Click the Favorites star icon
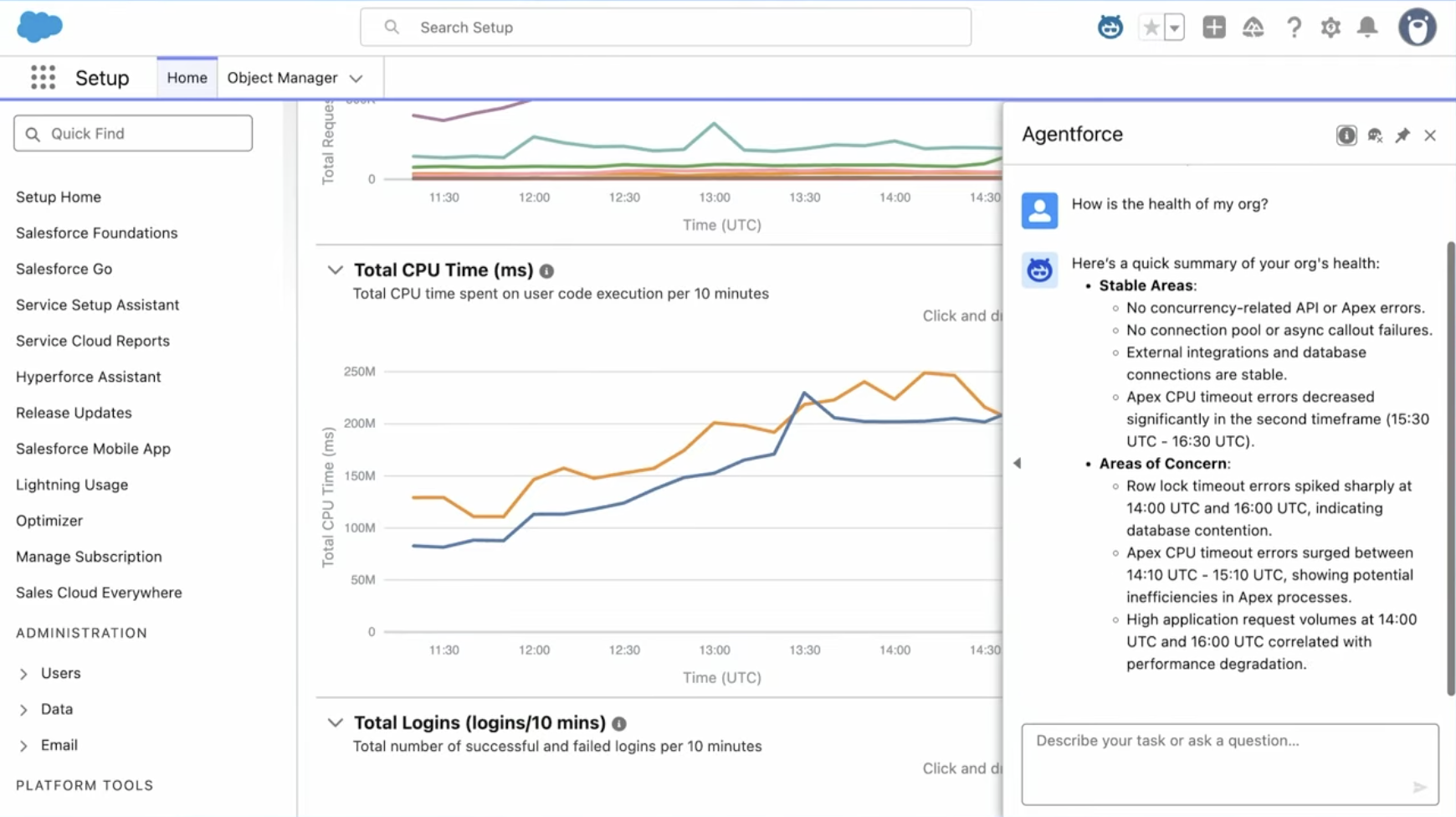The image size is (1456, 817). pyautogui.click(x=1151, y=28)
